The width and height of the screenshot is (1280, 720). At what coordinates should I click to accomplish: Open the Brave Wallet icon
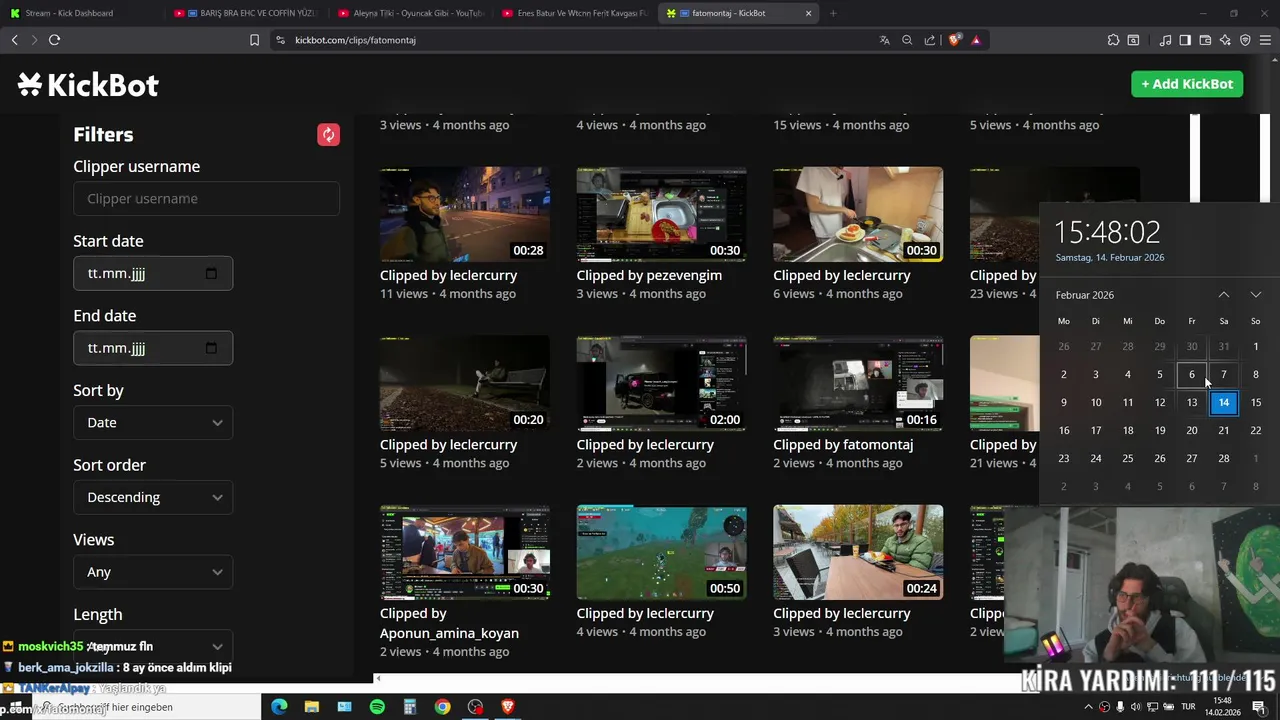tap(1205, 40)
